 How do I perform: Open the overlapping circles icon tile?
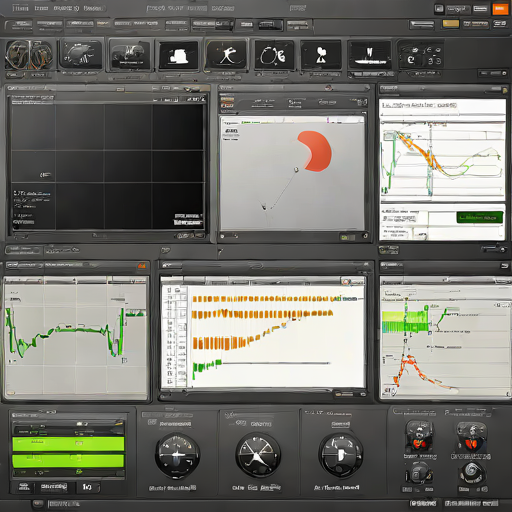pos(274,55)
